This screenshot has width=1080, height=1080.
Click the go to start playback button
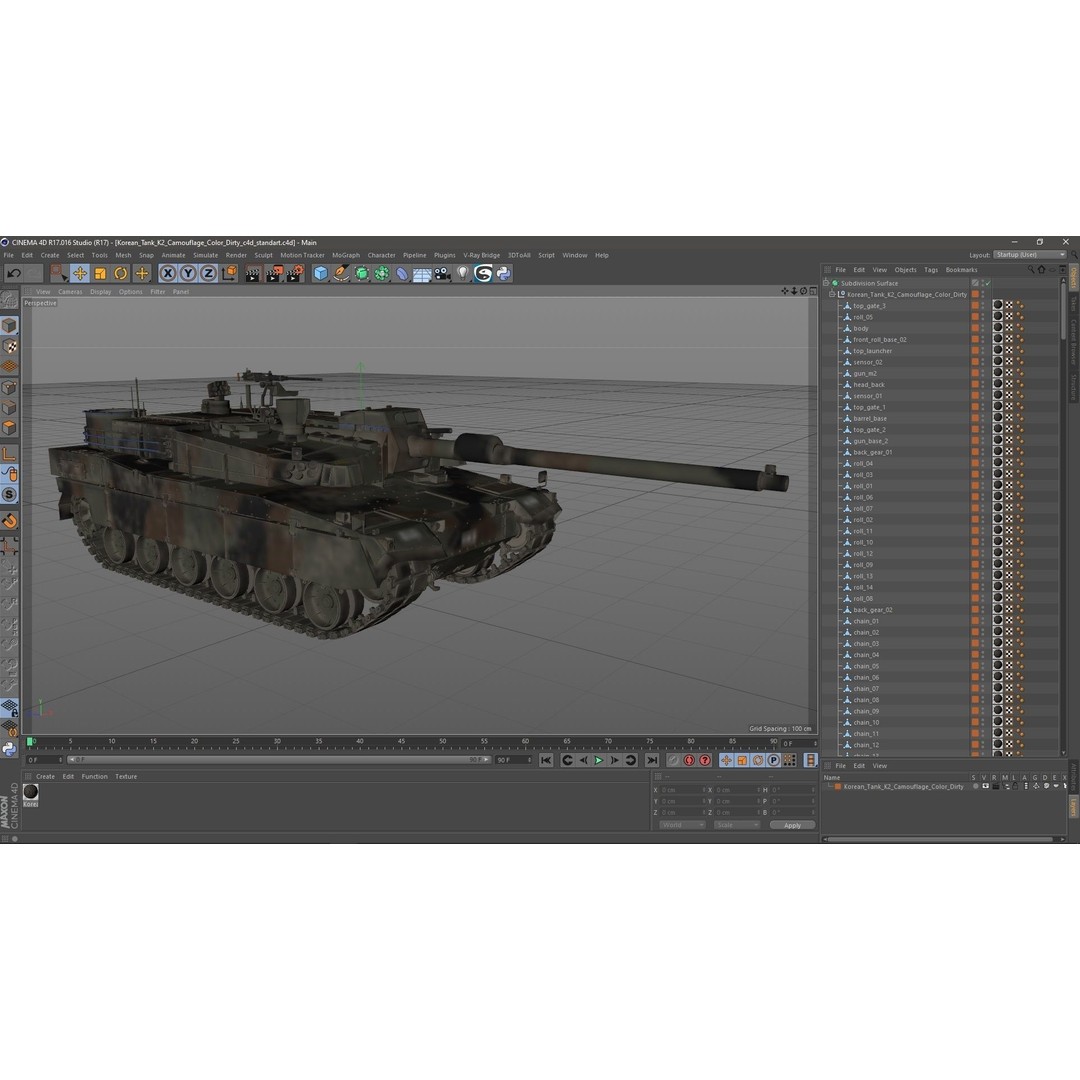coord(546,760)
